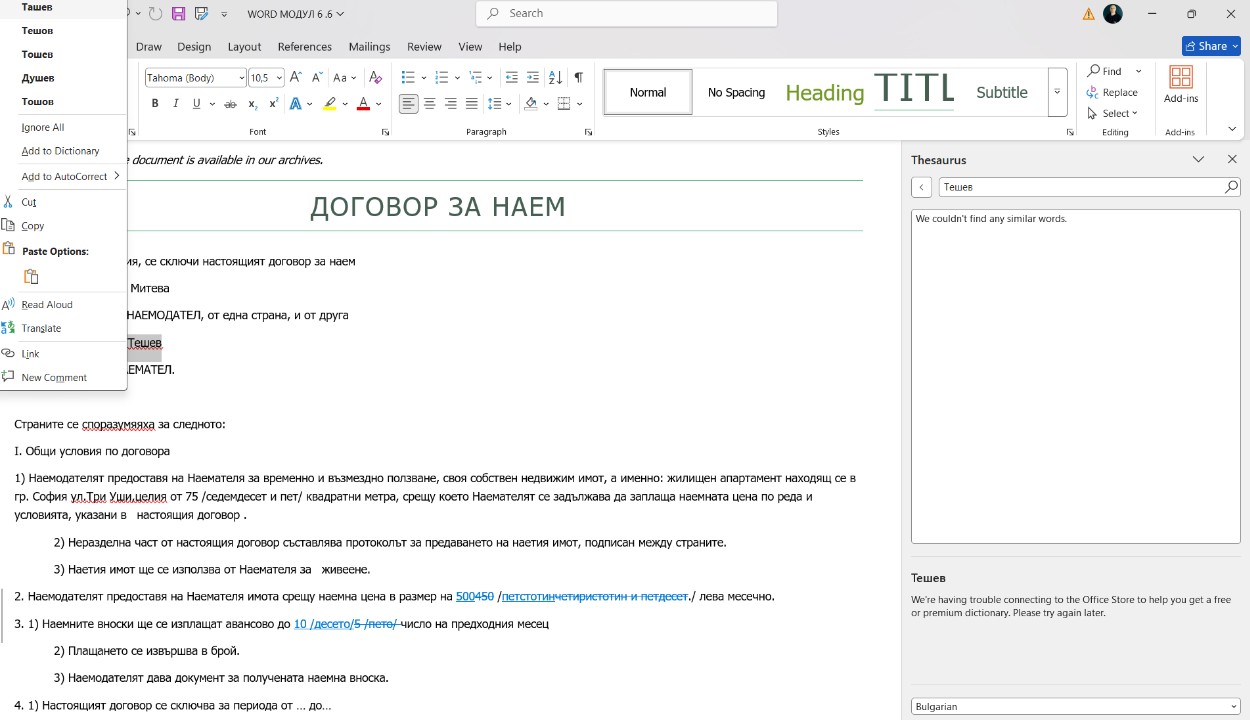
Task: Expand the Styles gallery
Action: pos(1057,93)
